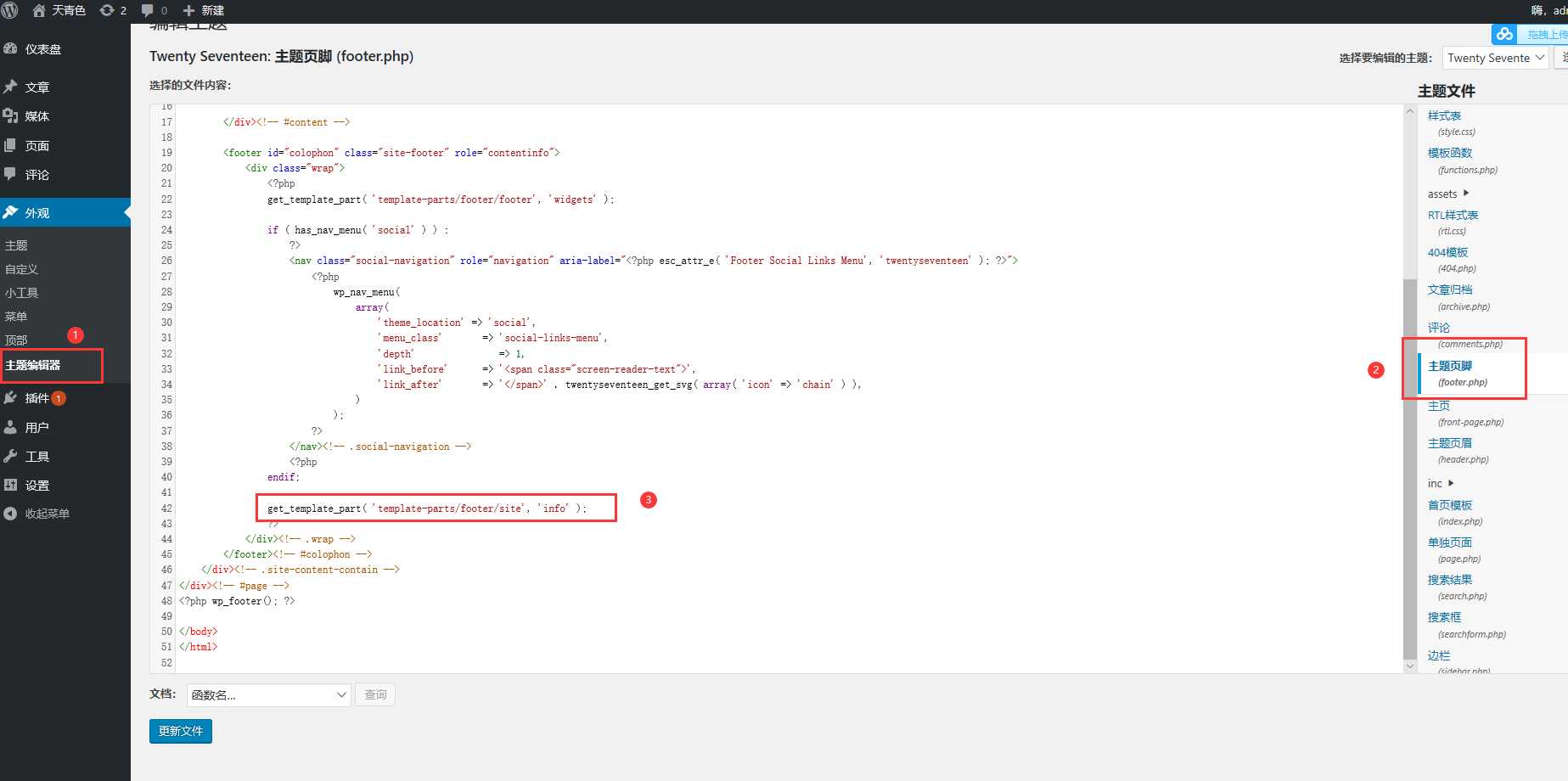
Task: Click the editor scrollbar up arrow
Action: [1410, 111]
